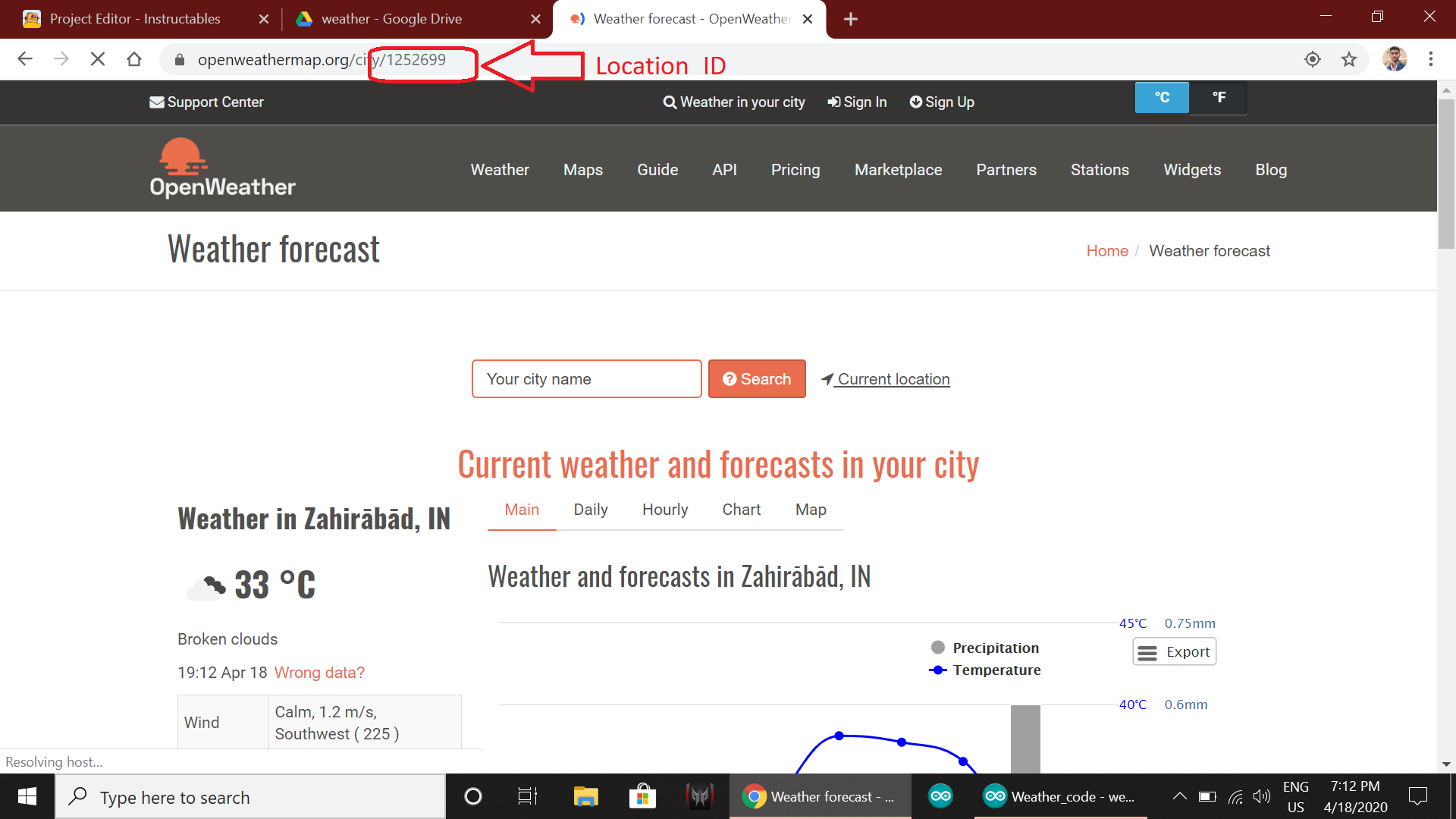This screenshot has height=819, width=1456.
Task: Click the browser back arrow
Action: (x=25, y=59)
